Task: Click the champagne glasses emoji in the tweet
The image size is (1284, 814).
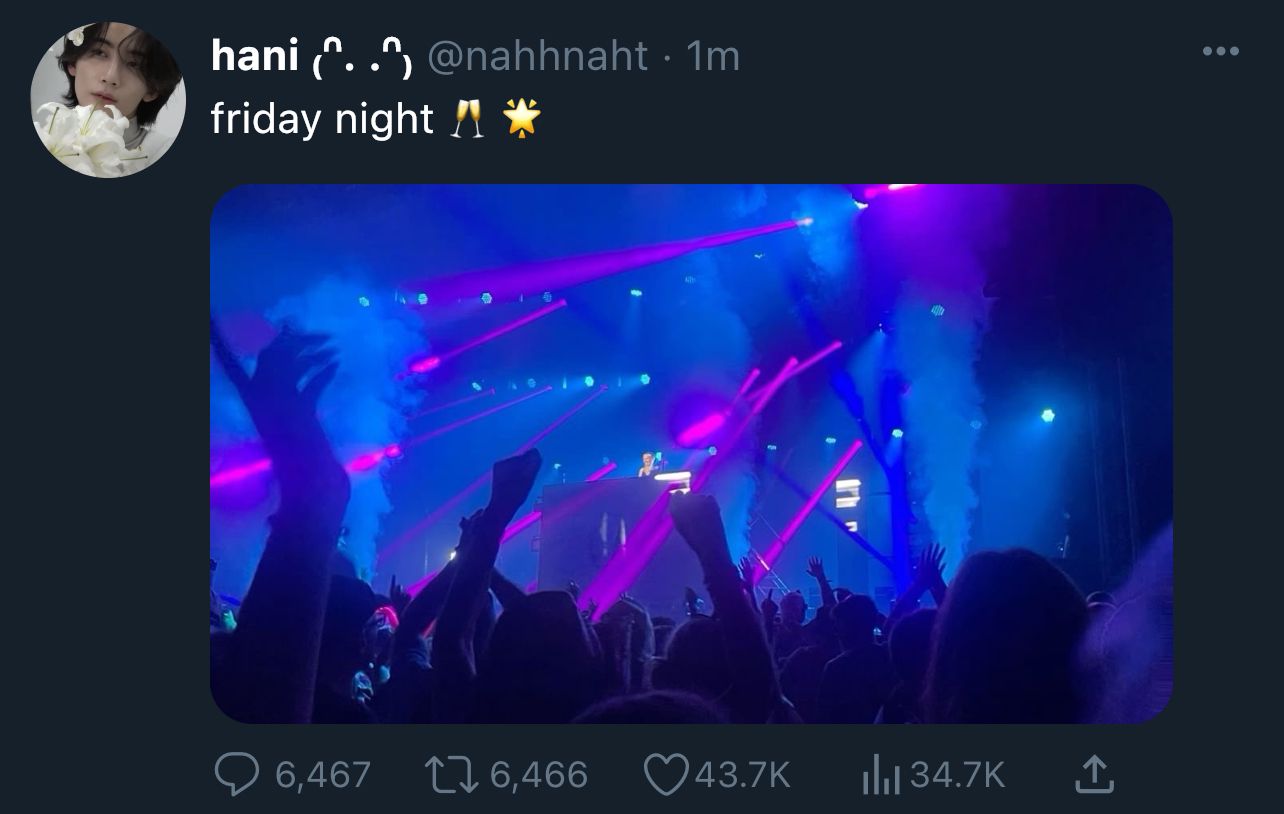Action: pos(467,120)
